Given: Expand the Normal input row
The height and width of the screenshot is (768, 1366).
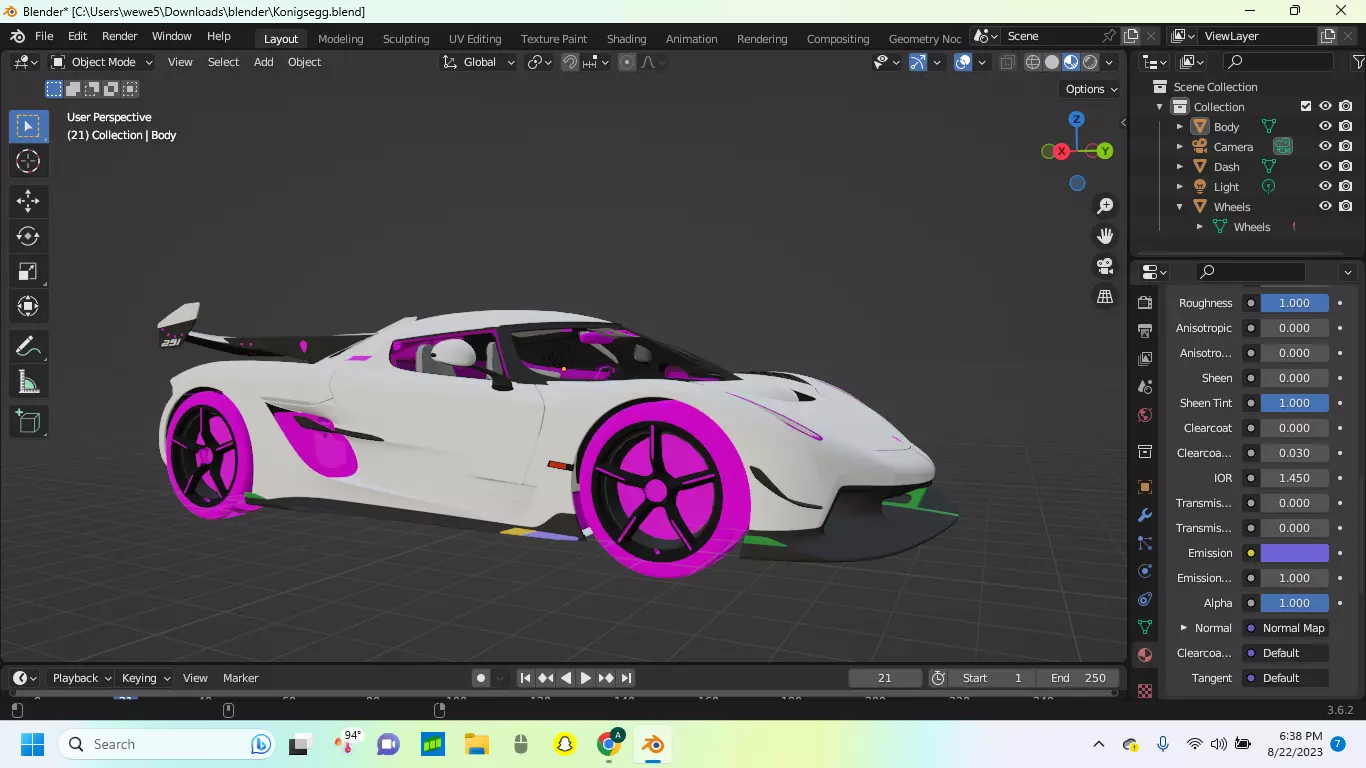Looking at the screenshot, I should tap(1184, 628).
